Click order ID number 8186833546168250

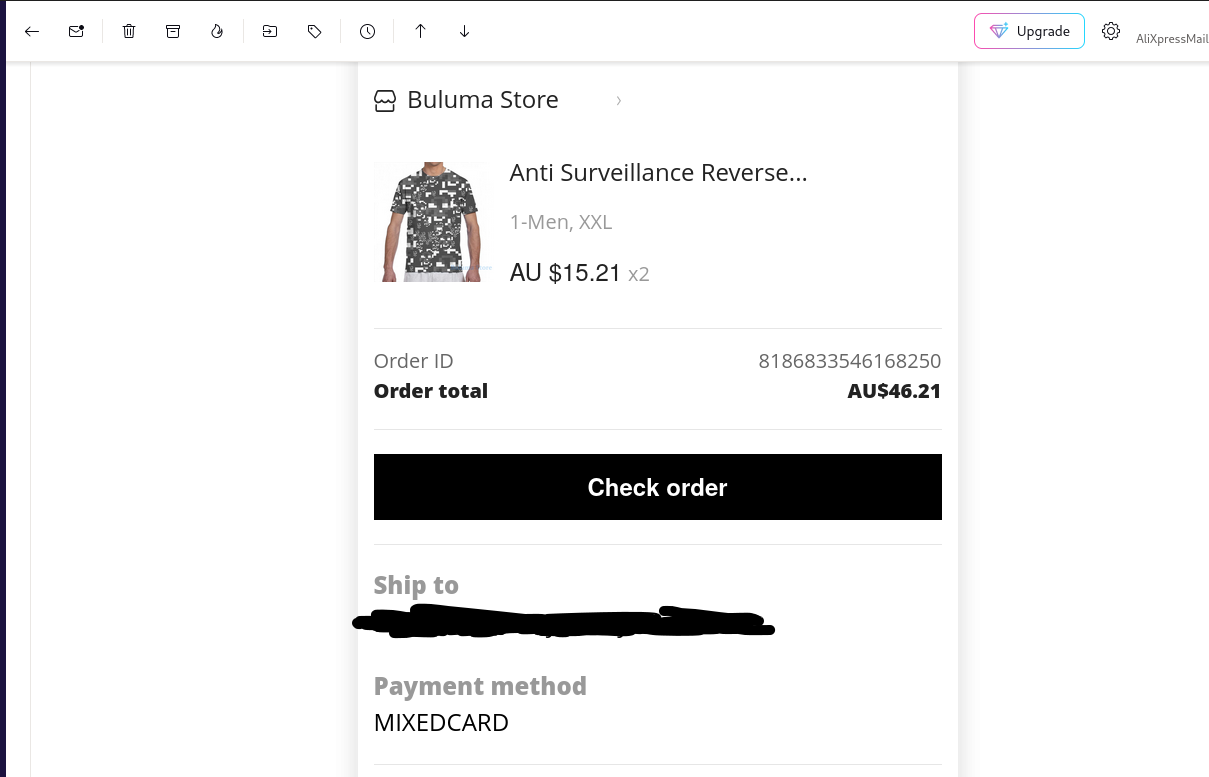(x=850, y=361)
